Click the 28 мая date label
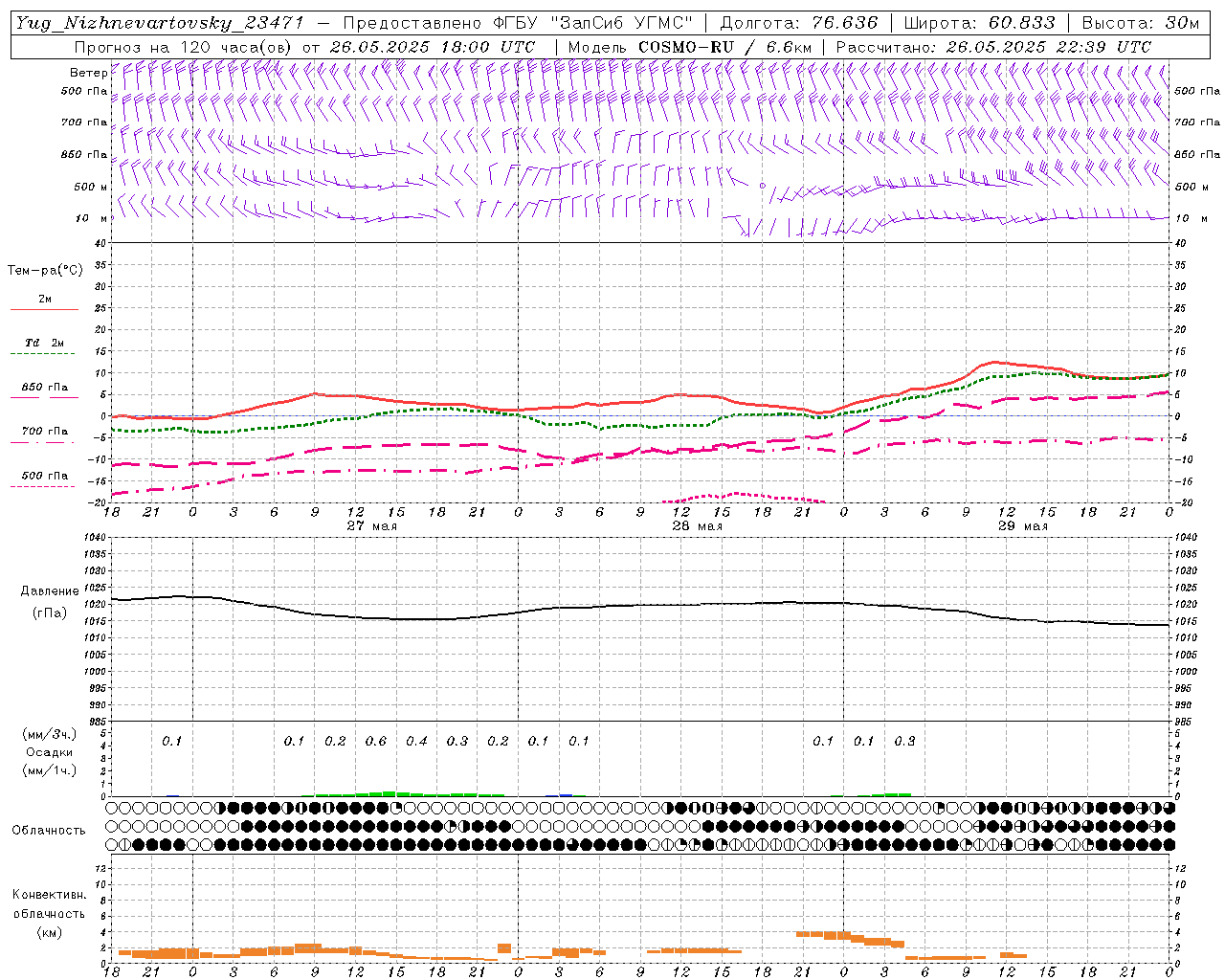 (697, 526)
